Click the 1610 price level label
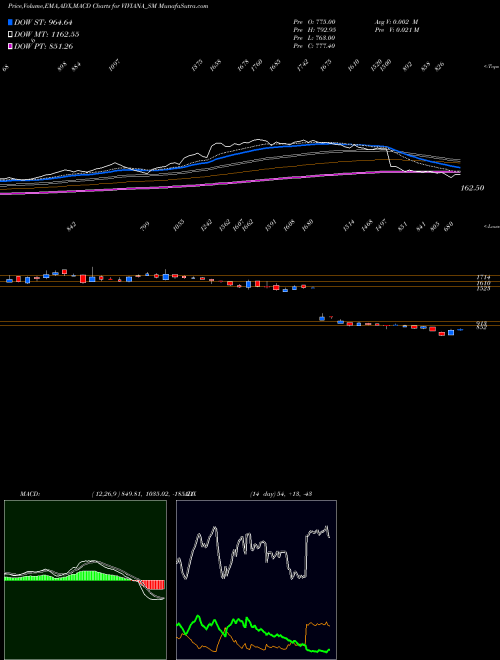The image size is (500, 660). click(x=483, y=283)
